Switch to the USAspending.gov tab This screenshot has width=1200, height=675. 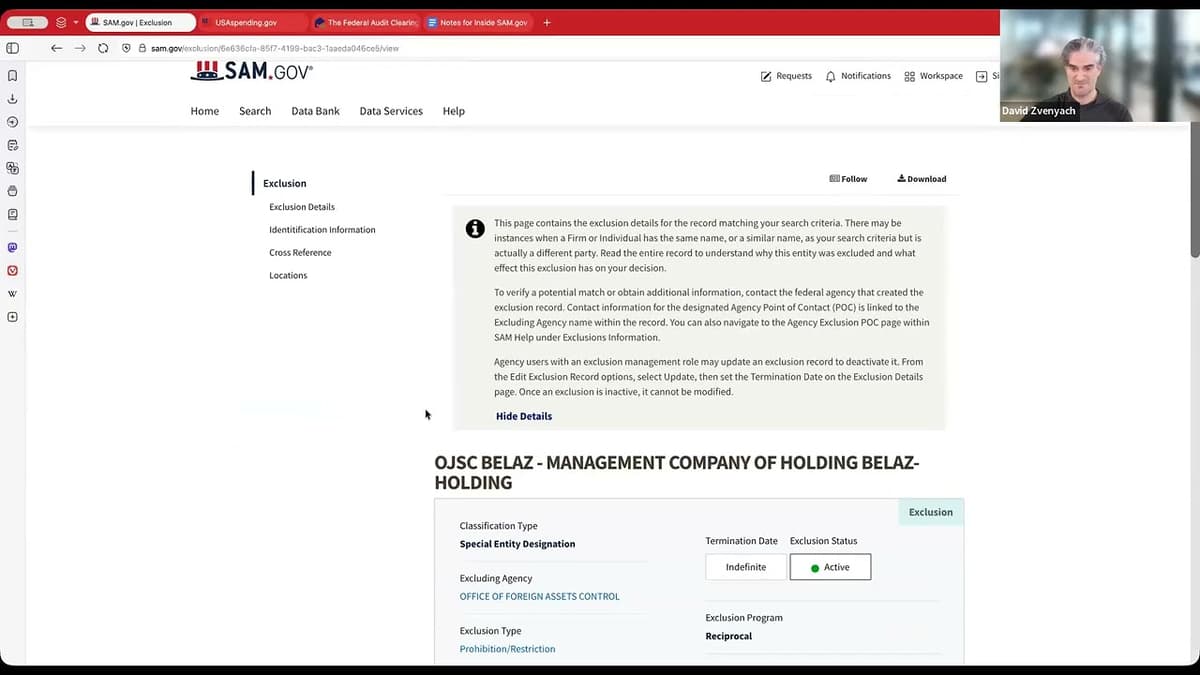pos(253,22)
